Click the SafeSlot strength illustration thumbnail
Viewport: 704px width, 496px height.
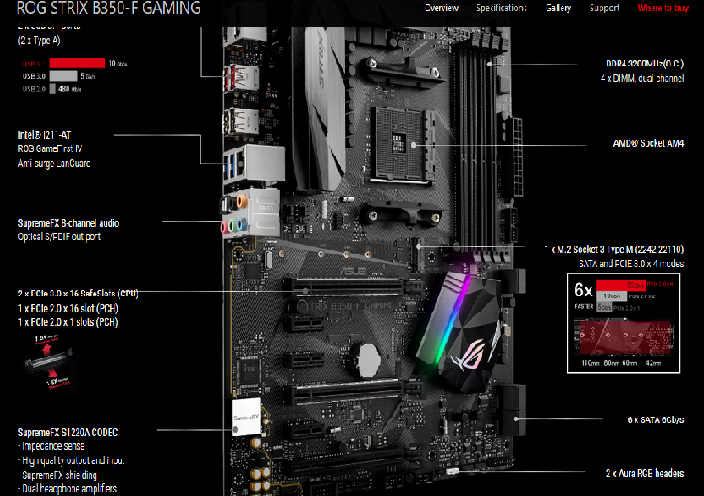(x=48, y=362)
